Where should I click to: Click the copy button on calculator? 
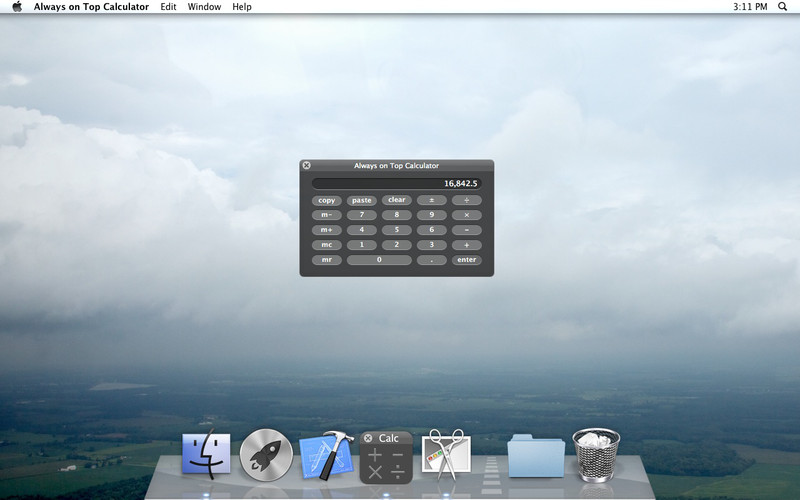[327, 201]
